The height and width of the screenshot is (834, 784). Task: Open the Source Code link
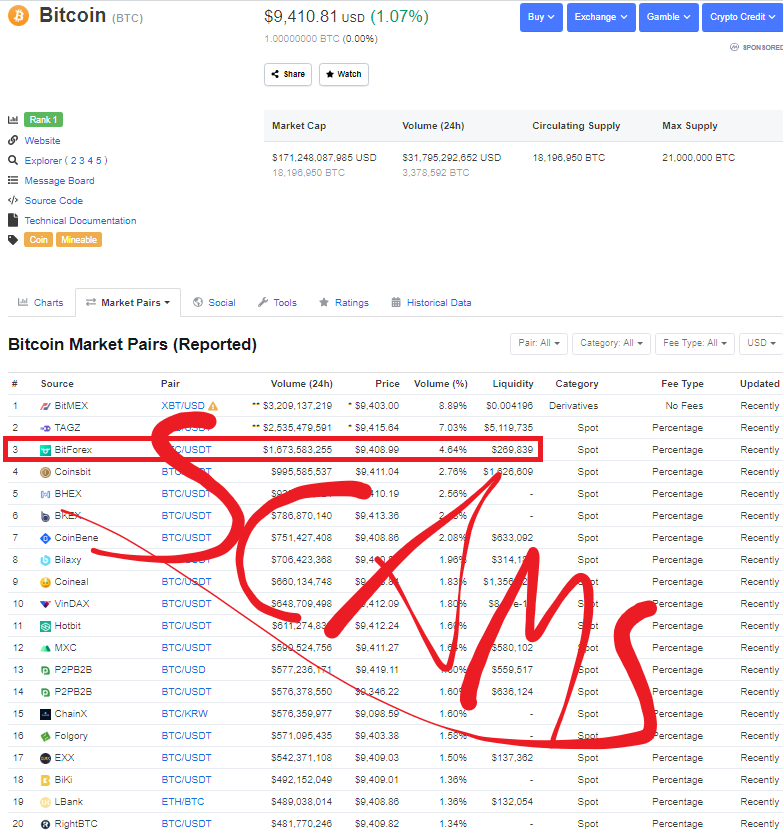coord(54,201)
